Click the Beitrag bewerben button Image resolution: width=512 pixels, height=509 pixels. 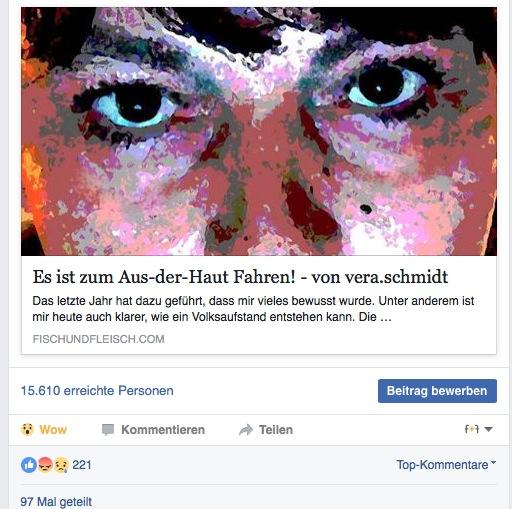(437, 391)
